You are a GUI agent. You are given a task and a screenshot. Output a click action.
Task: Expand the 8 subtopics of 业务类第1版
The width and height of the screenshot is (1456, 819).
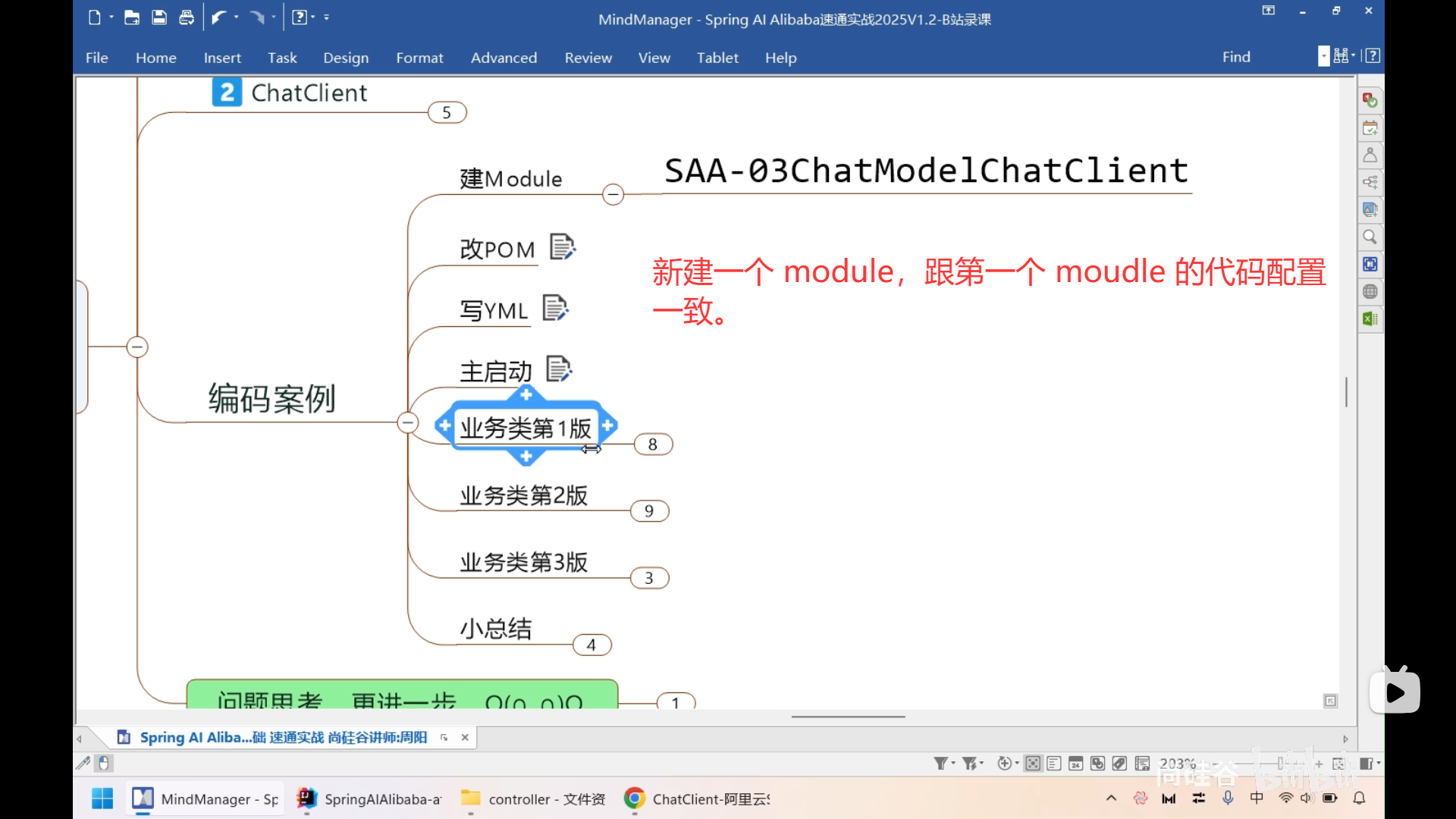[x=653, y=444]
